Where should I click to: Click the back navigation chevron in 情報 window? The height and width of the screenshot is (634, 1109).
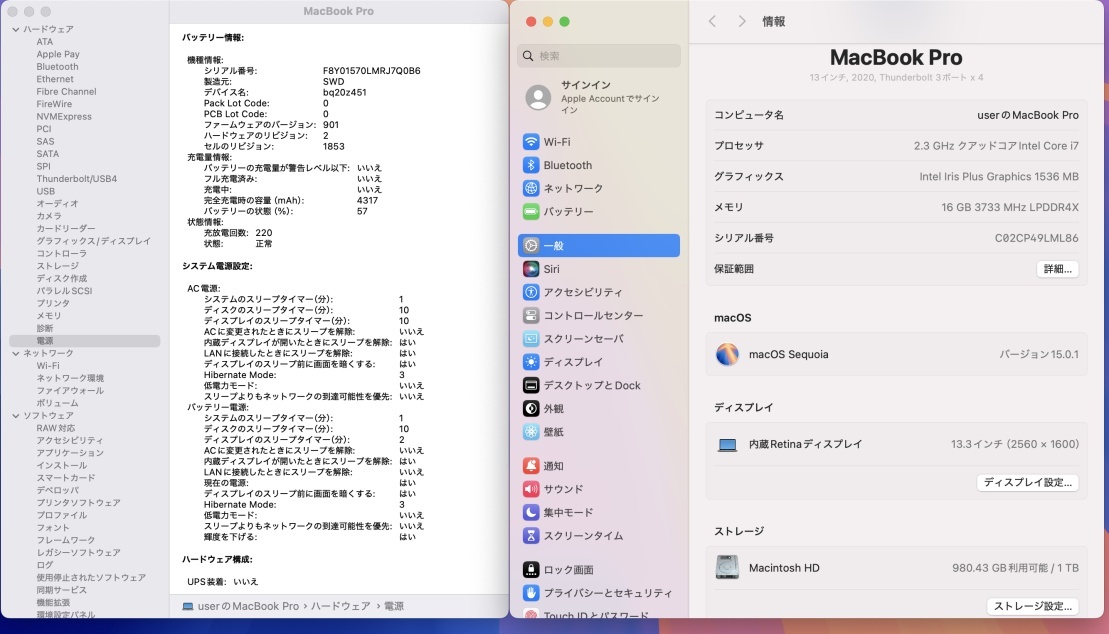click(713, 19)
